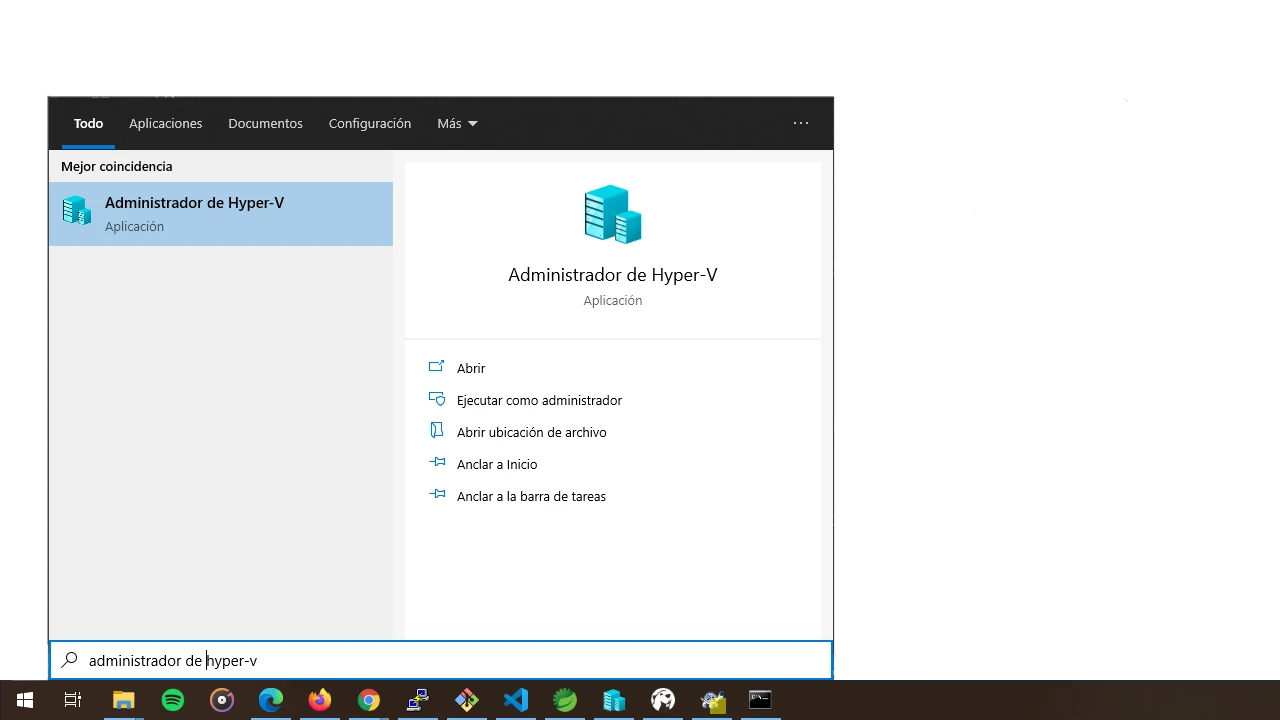The height and width of the screenshot is (720, 1280).
Task: Open the green Spring leaf app icon
Action: point(565,700)
